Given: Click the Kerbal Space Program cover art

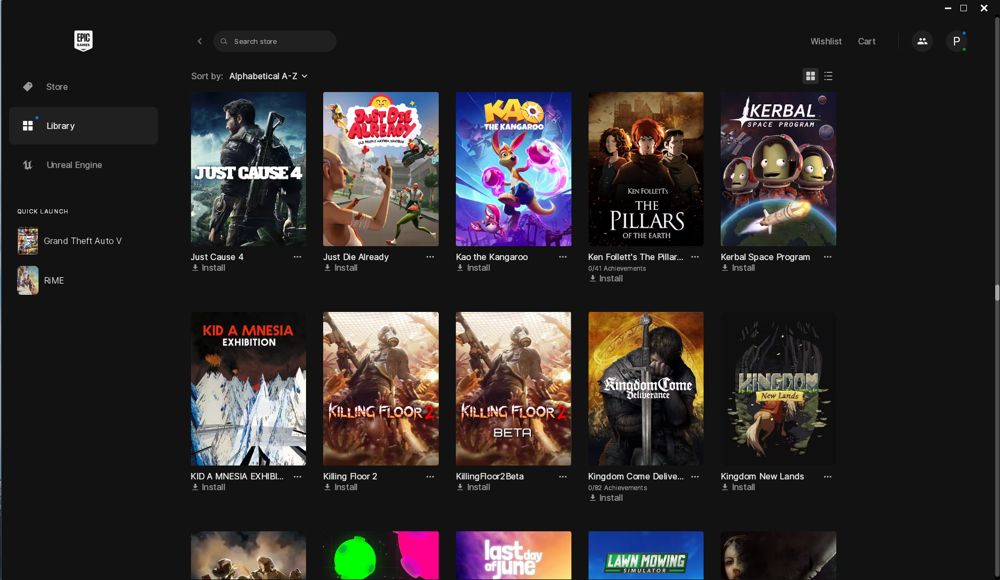Looking at the screenshot, I should (x=778, y=169).
